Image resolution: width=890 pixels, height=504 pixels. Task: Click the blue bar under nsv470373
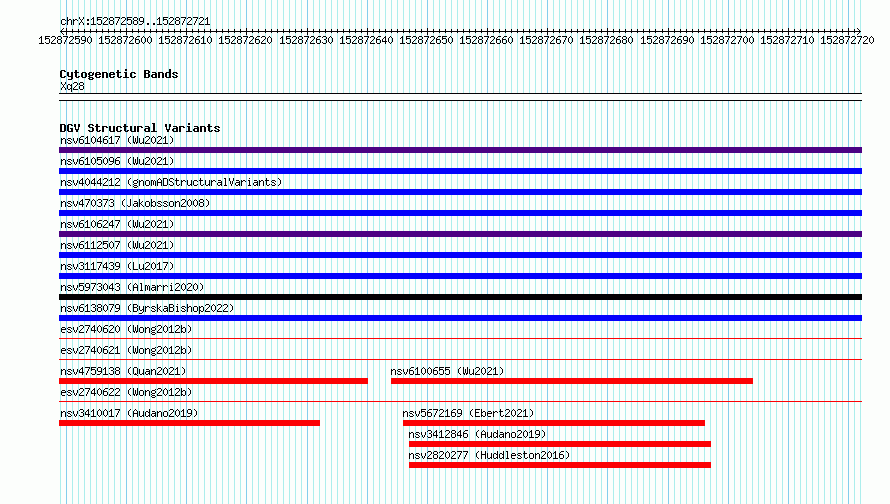pyautogui.click(x=460, y=213)
